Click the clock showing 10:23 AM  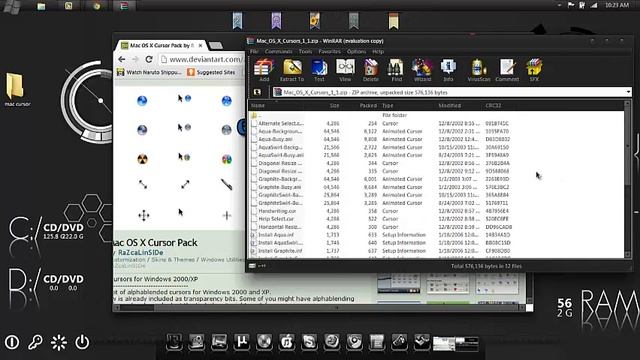pos(617,5)
